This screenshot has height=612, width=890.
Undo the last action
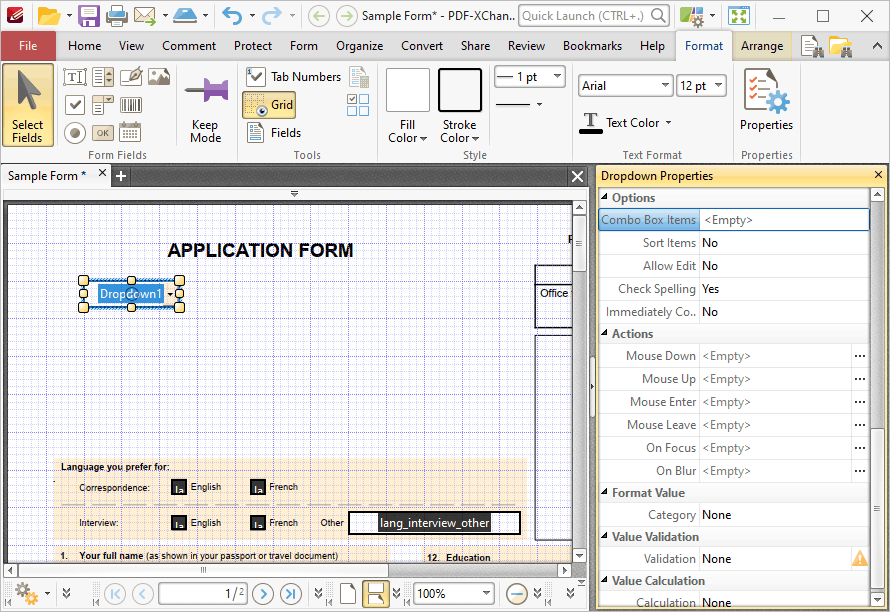pyautogui.click(x=232, y=16)
